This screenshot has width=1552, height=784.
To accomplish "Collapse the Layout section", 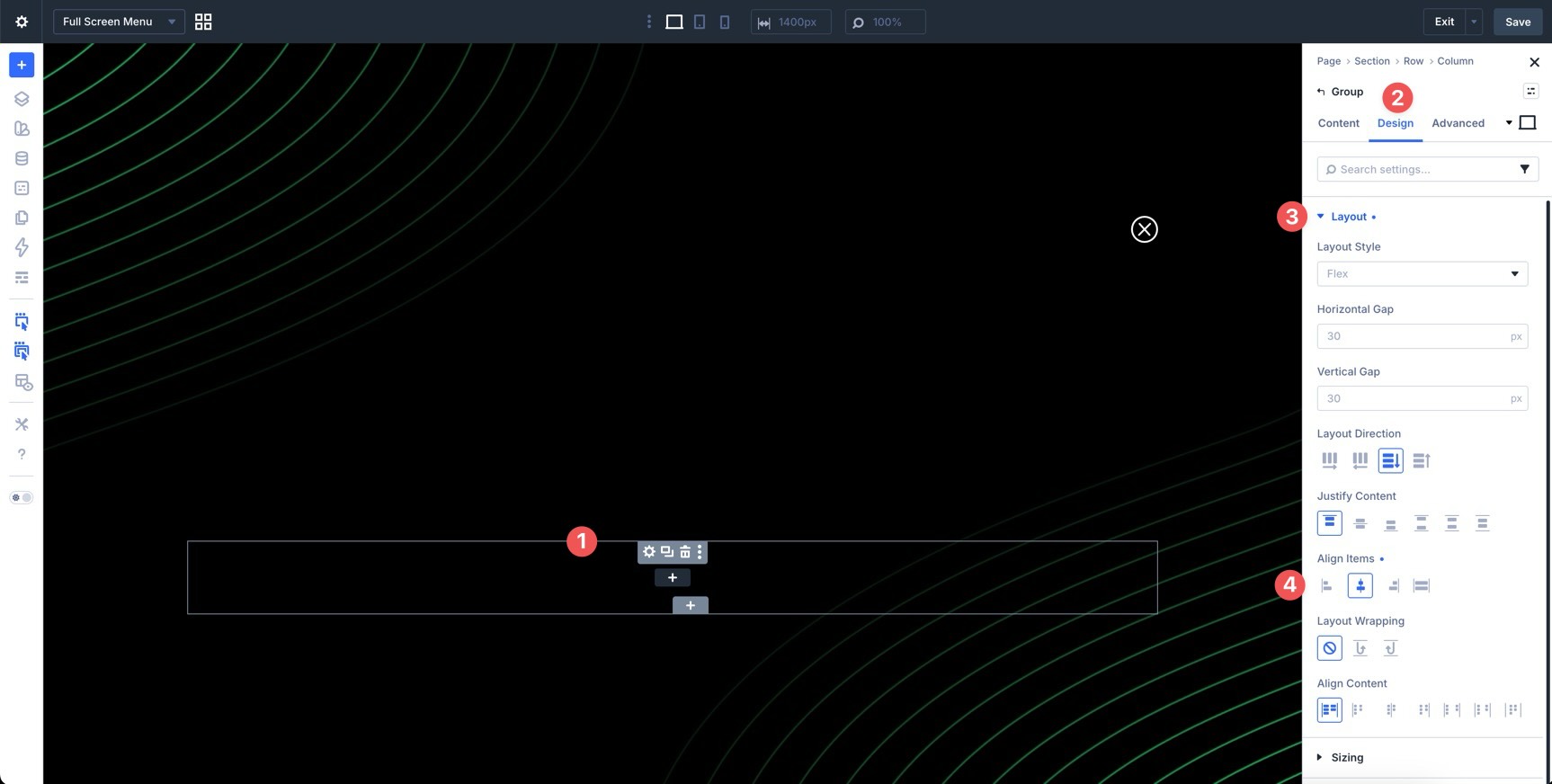I will [x=1347, y=217].
